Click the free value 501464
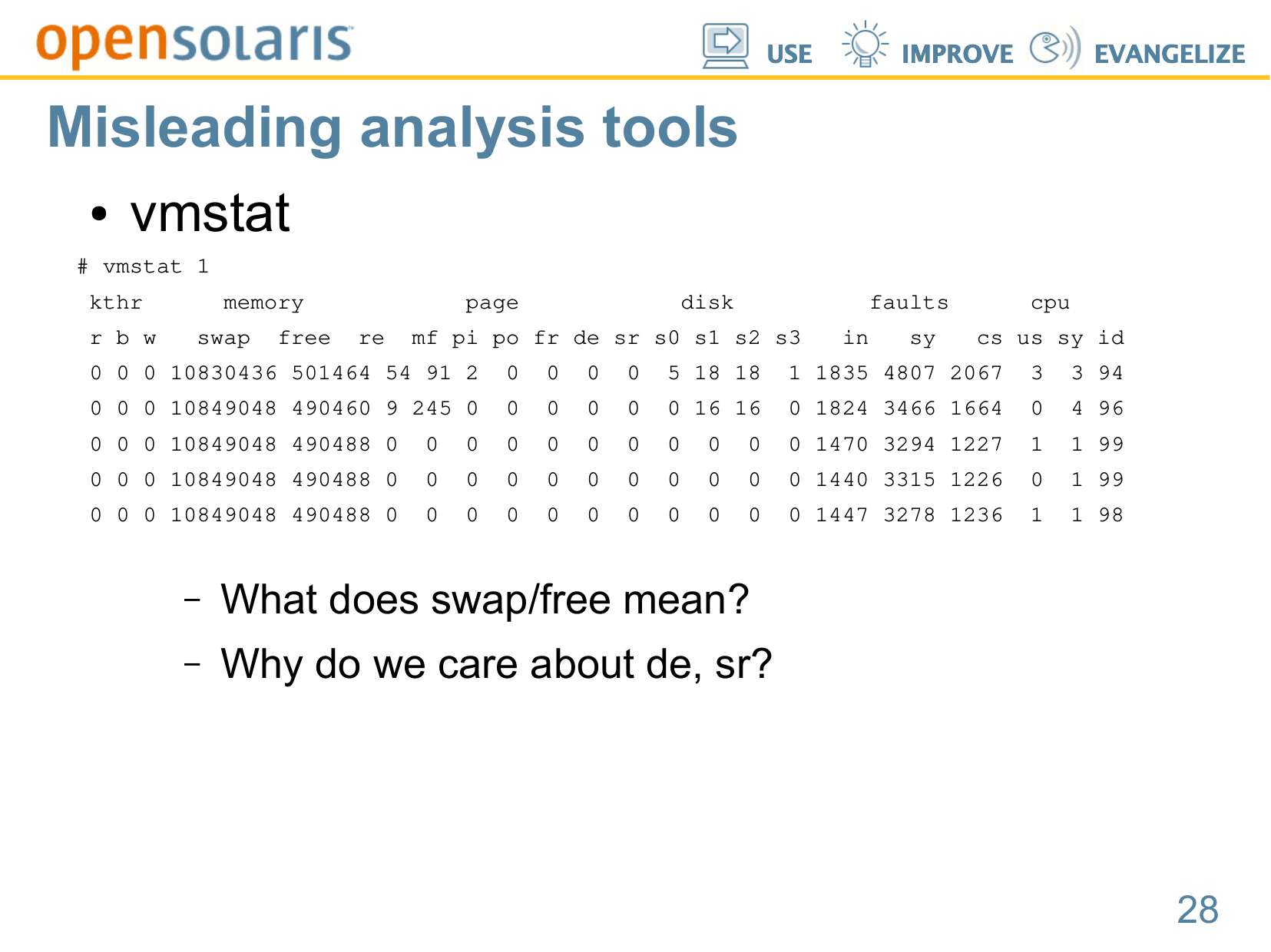This screenshot has height=952, width=1271. point(331,373)
